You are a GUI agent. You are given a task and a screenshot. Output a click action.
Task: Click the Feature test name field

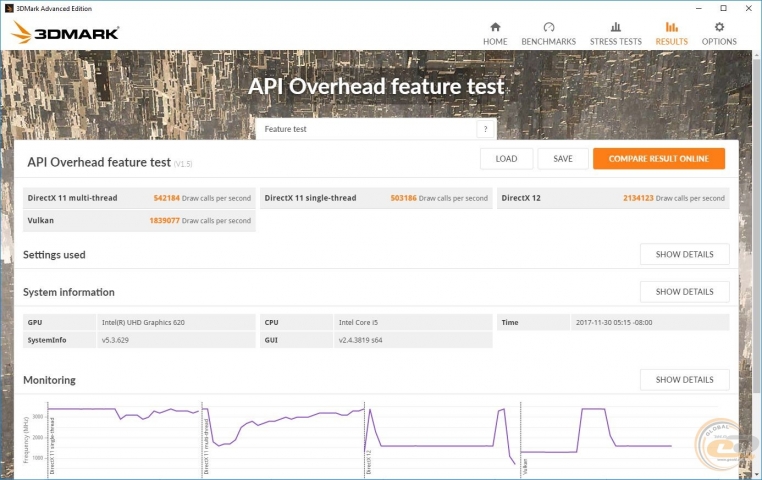point(366,129)
